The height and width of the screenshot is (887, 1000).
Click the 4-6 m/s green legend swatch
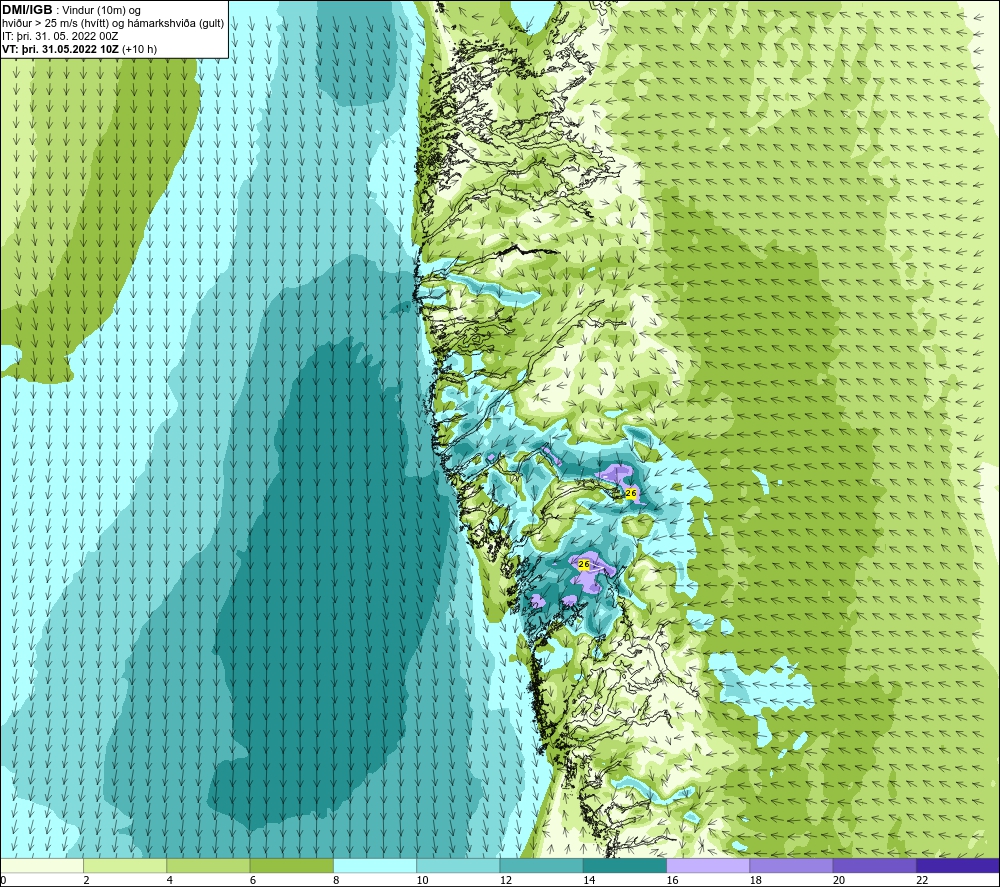[209, 865]
